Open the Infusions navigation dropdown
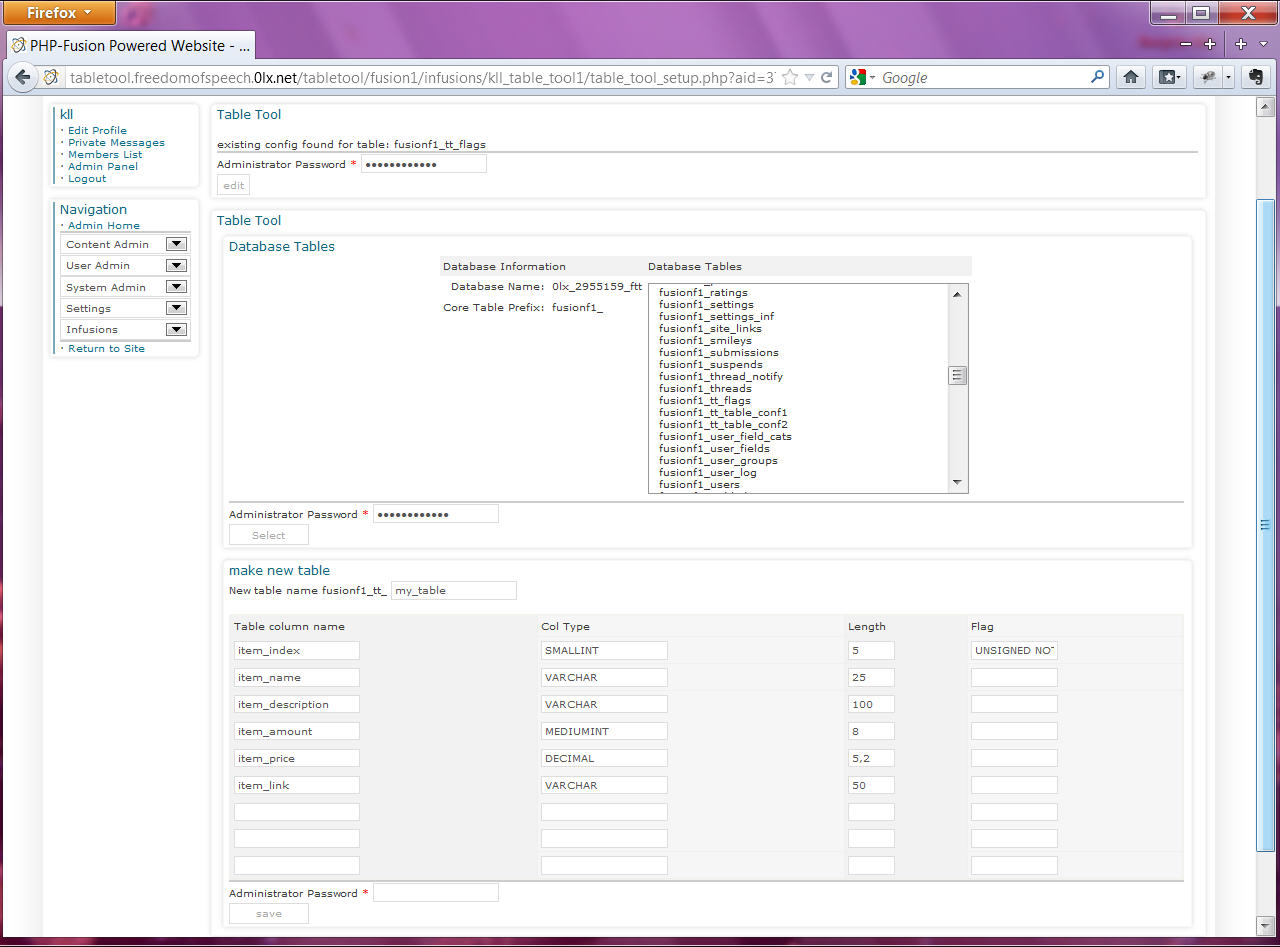Viewport: 1280px width, 947px height. 176,329
